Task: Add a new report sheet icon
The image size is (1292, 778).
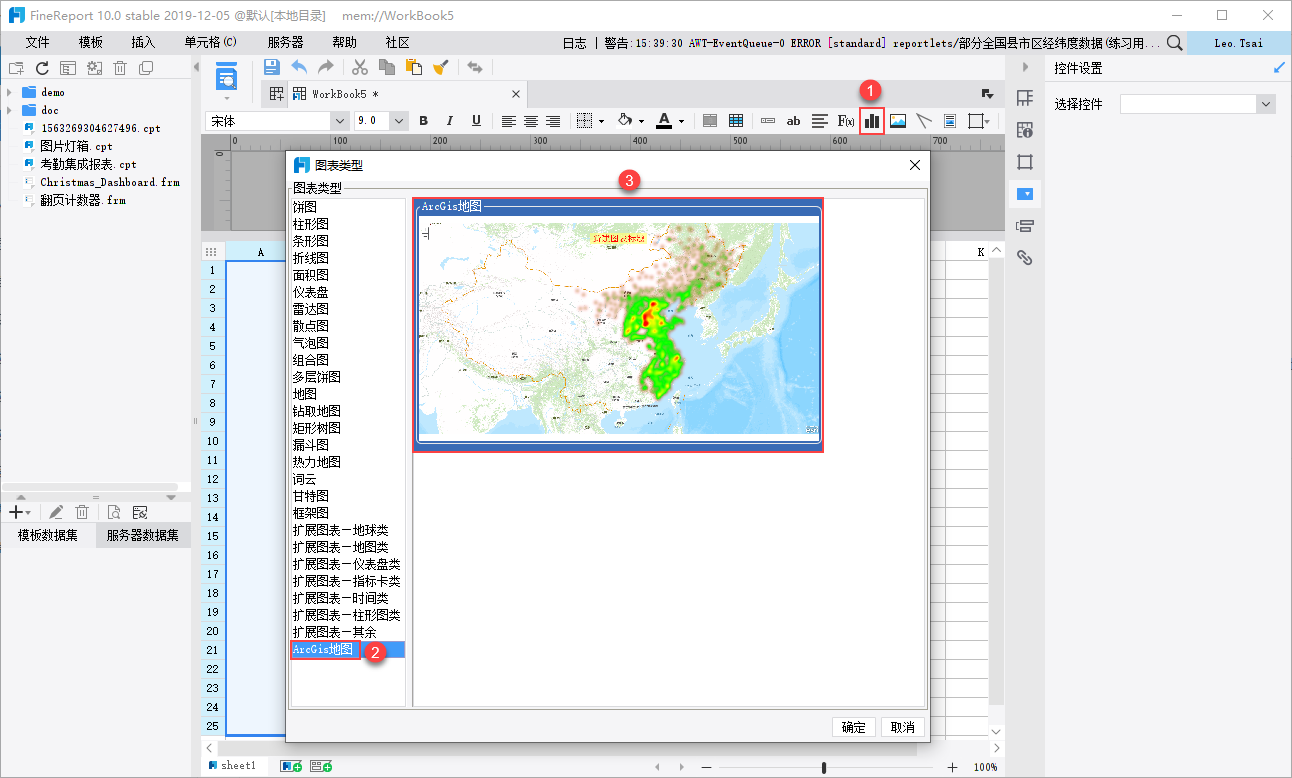Action: coord(291,766)
